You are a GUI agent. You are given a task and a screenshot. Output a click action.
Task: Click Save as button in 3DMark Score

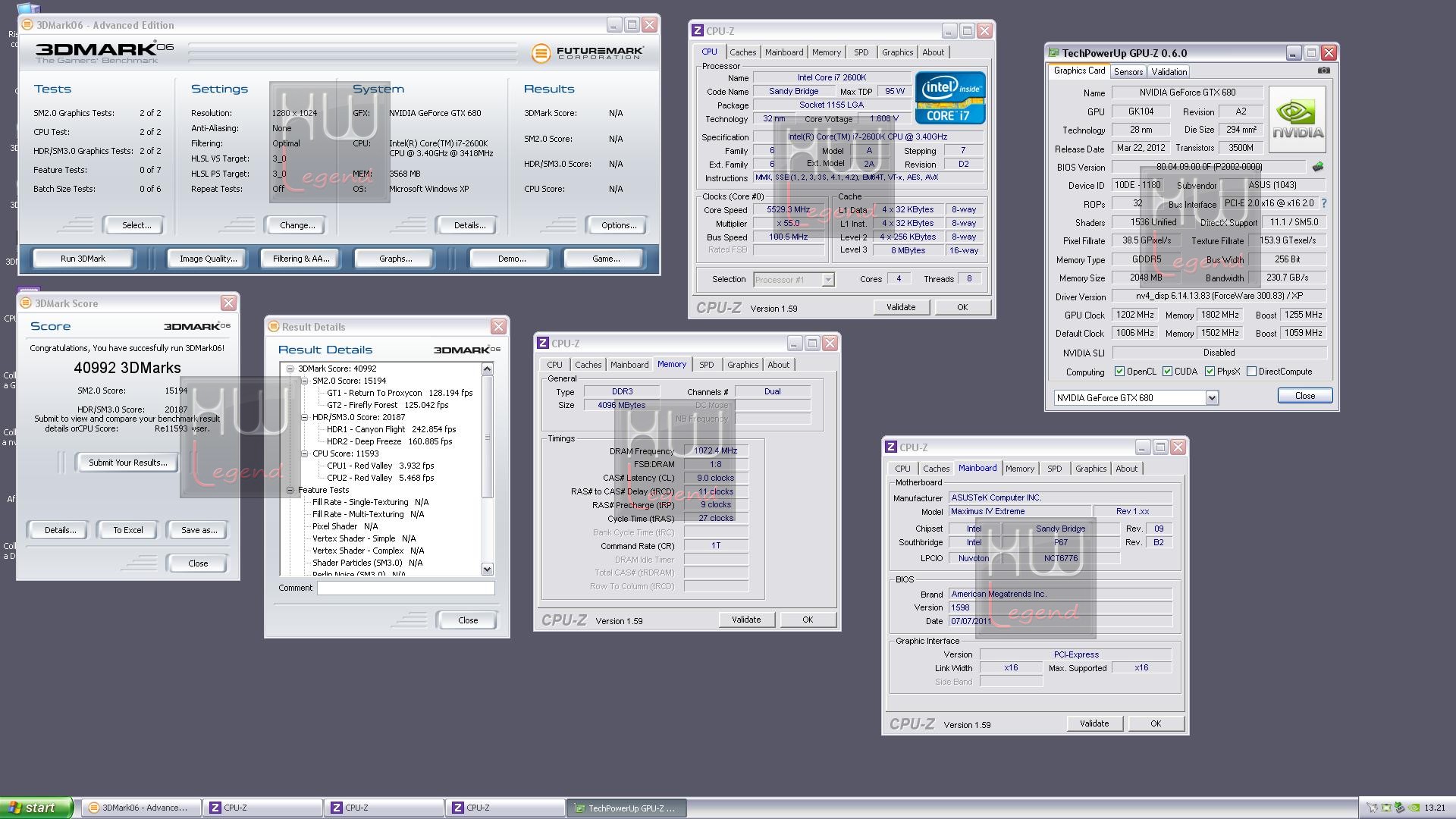199,530
